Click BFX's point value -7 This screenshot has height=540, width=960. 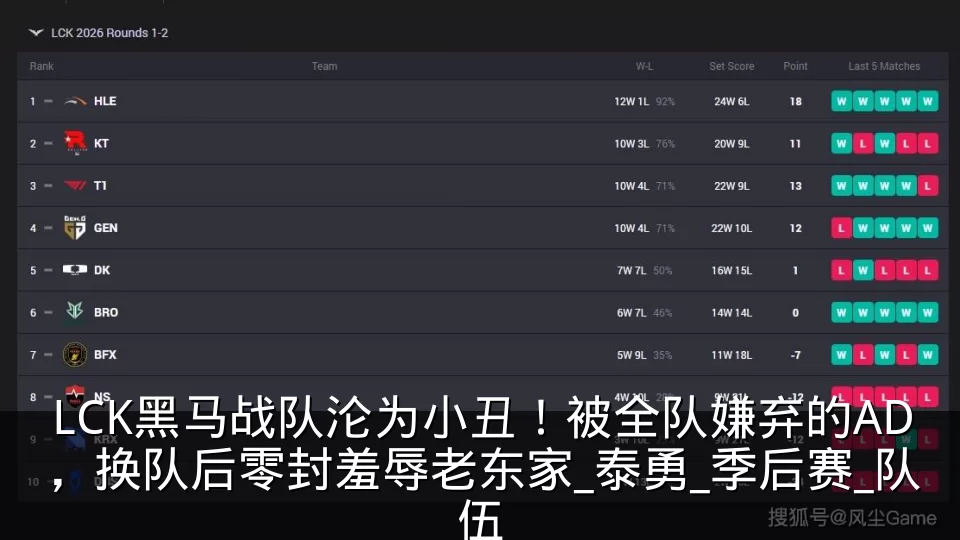795,355
